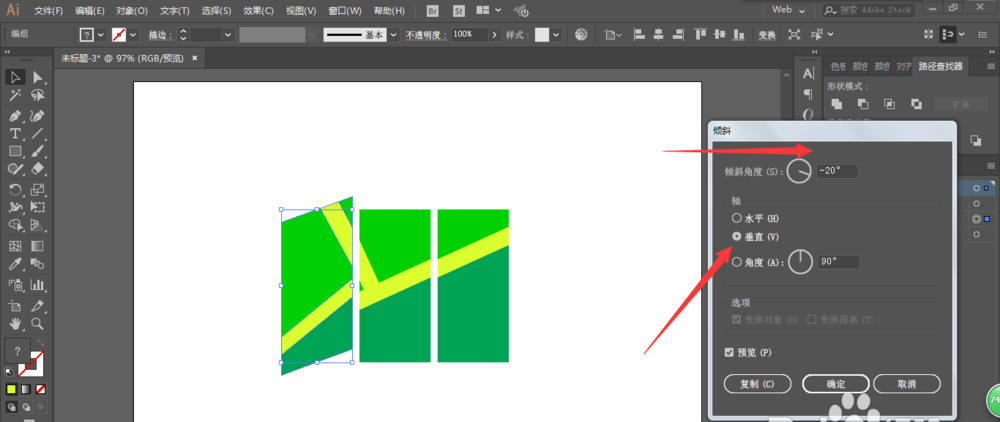Select the Blend tool
The height and width of the screenshot is (422, 1000).
tap(38, 263)
